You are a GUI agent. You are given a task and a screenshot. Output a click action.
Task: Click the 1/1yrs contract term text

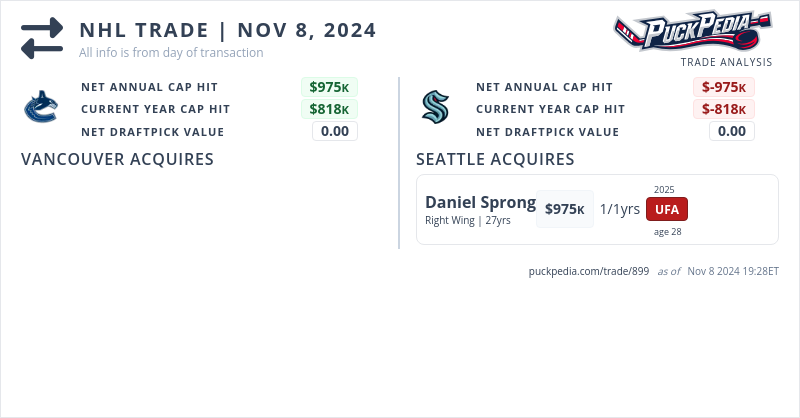point(620,209)
